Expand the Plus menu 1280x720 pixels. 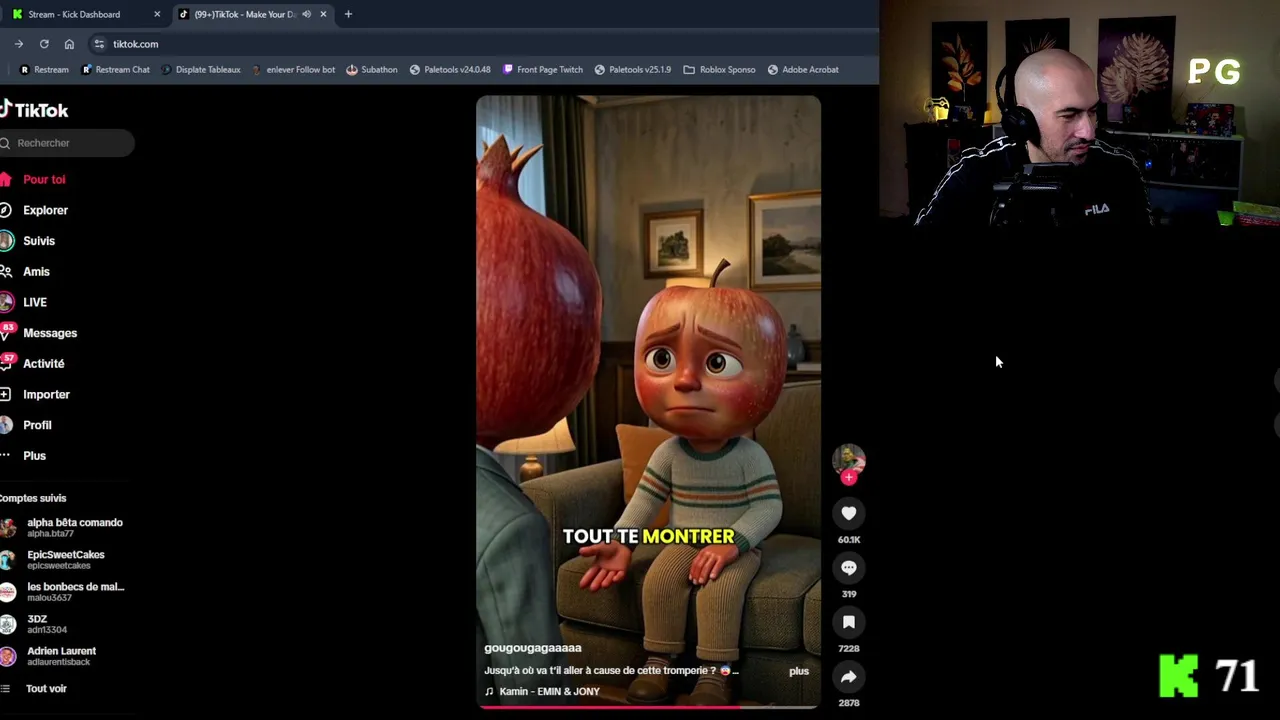(24, 455)
